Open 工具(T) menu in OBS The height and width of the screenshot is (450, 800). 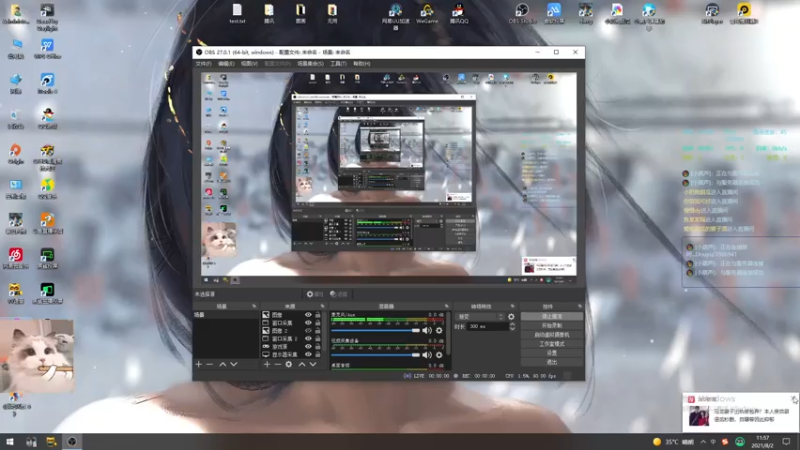point(338,64)
